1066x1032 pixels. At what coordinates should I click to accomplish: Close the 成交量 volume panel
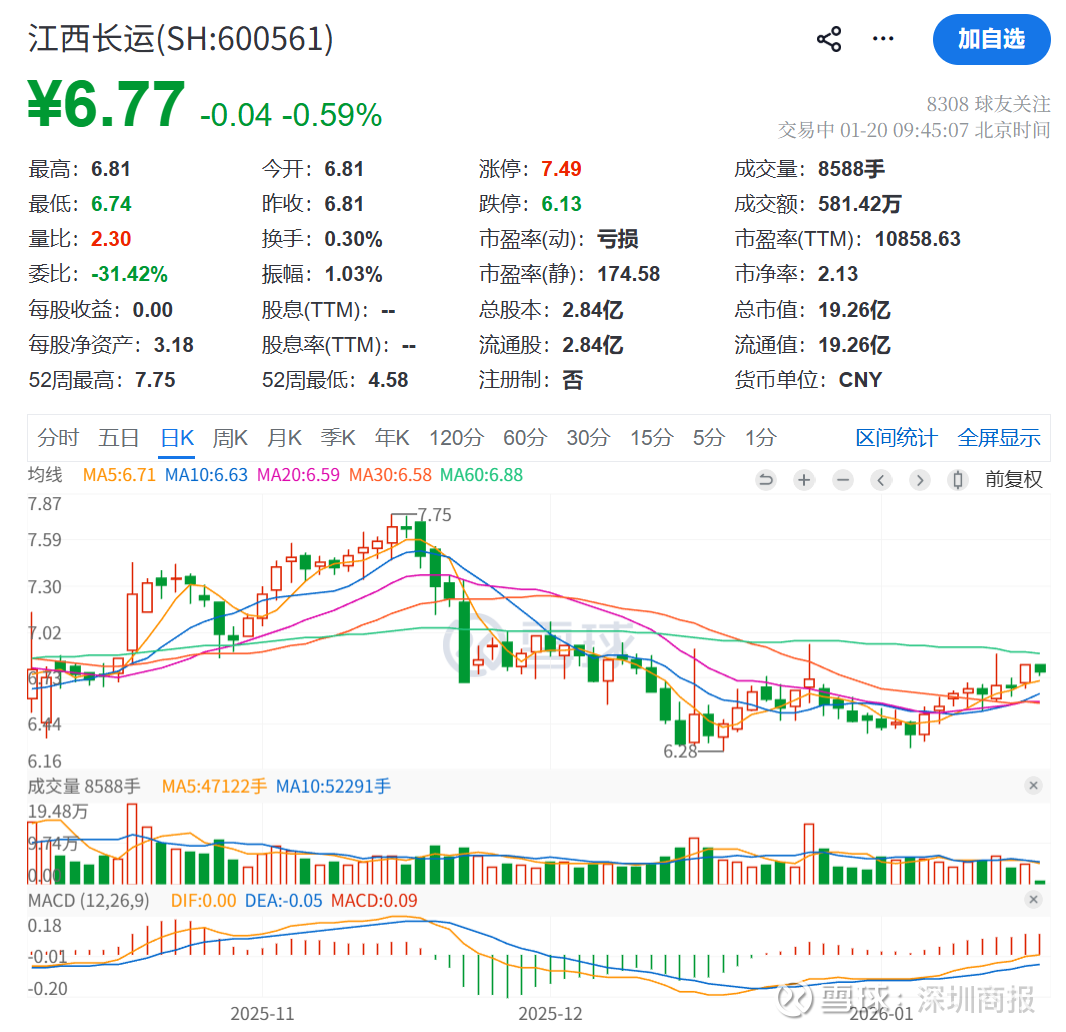(x=1033, y=786)
